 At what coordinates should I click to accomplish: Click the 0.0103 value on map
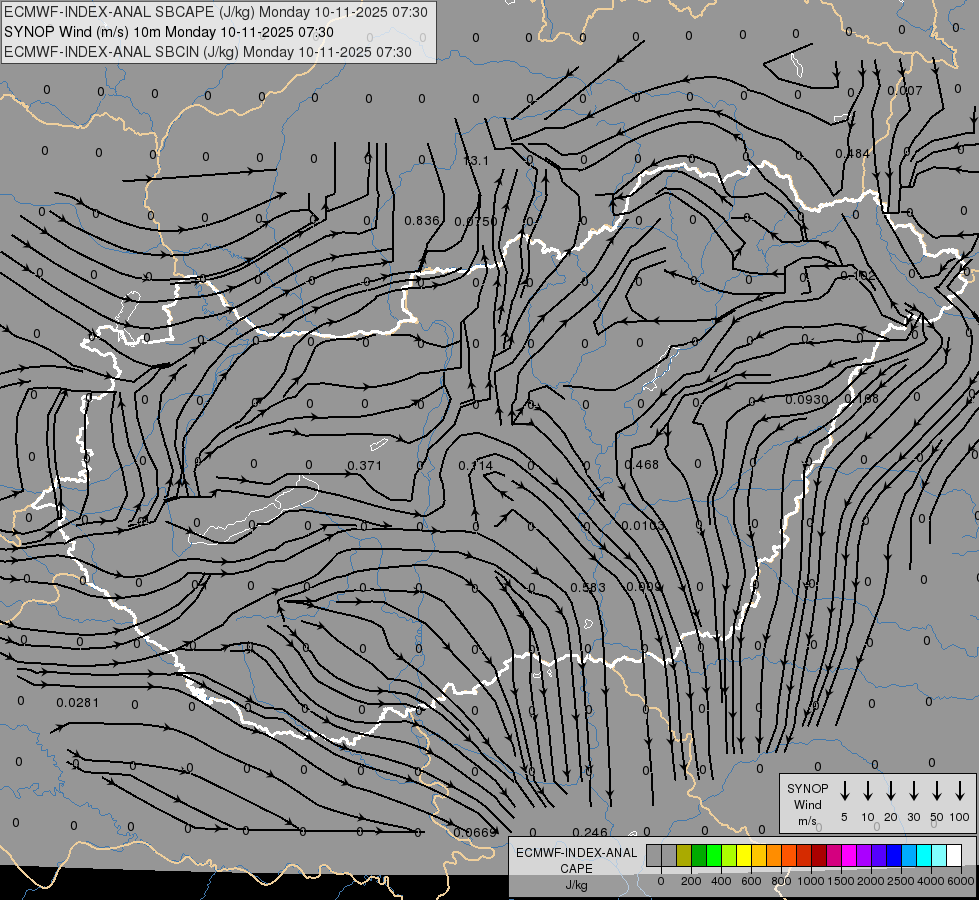(x=643, y=525)
